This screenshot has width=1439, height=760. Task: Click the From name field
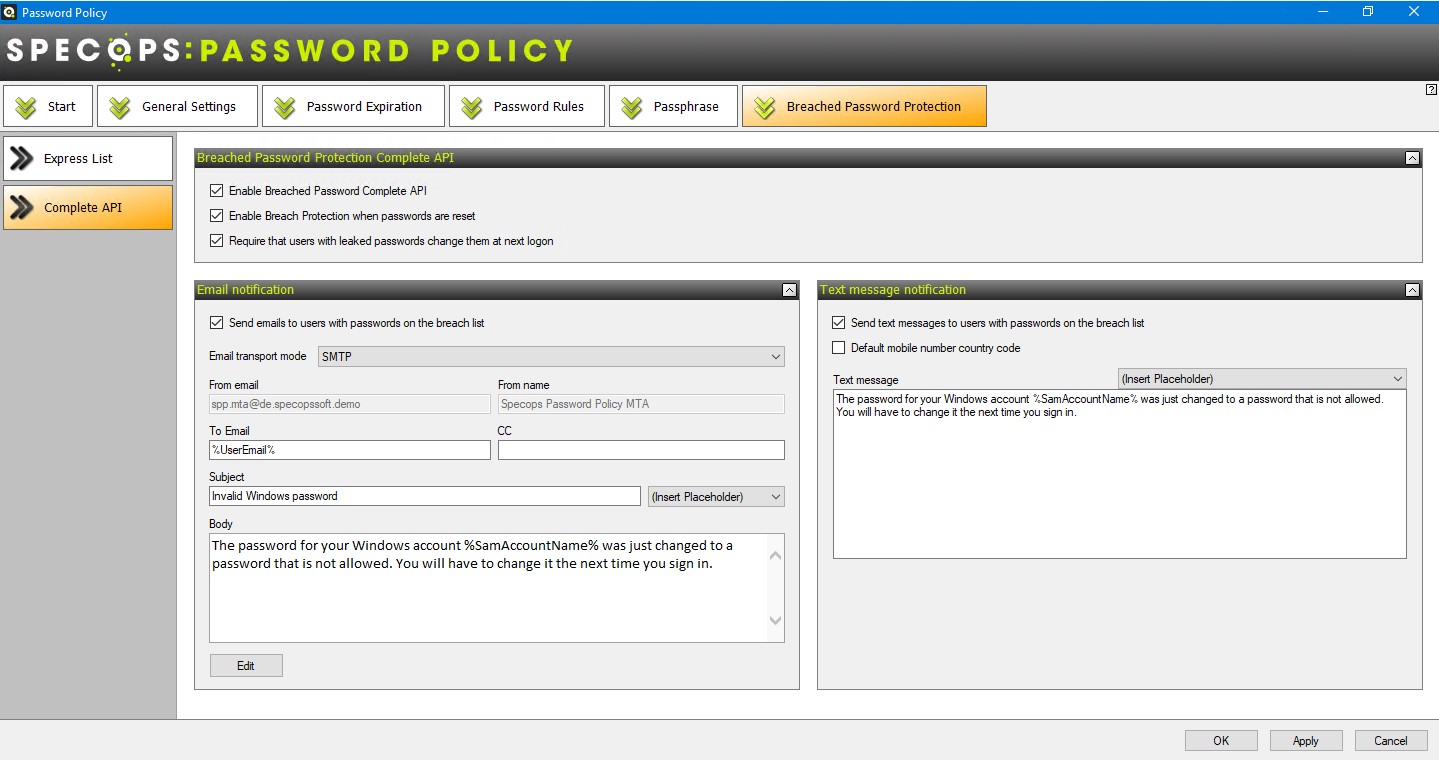[641, 404]
